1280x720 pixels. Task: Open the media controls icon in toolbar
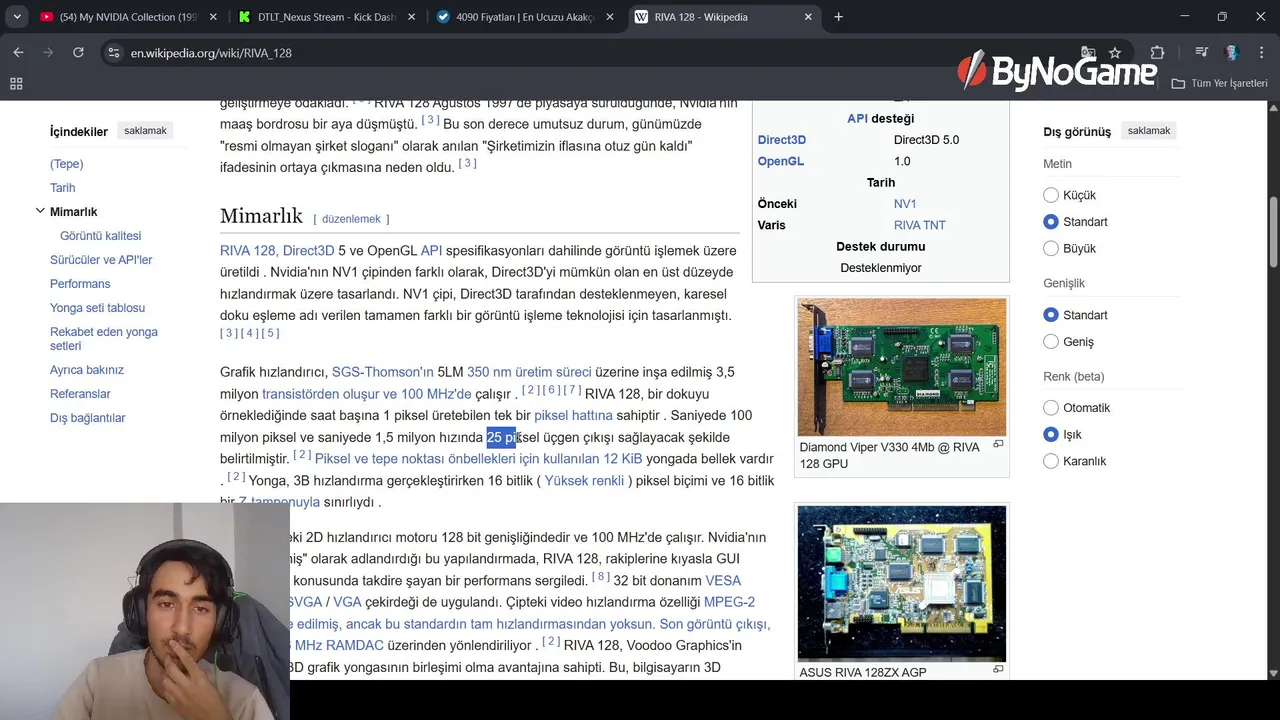(1201, 53)
